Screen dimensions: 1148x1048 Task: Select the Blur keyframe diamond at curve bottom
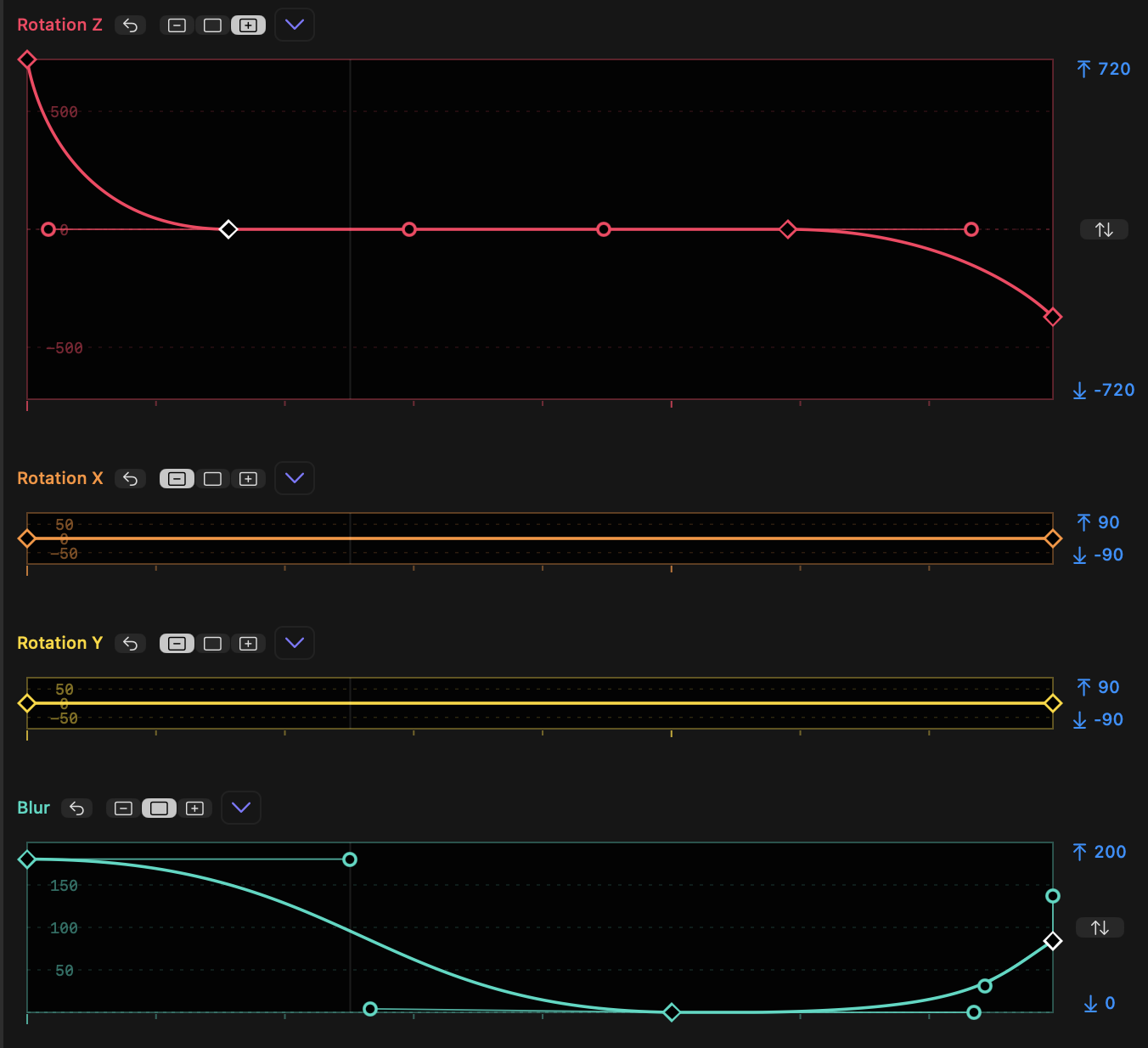click(x=672, y=1012)
